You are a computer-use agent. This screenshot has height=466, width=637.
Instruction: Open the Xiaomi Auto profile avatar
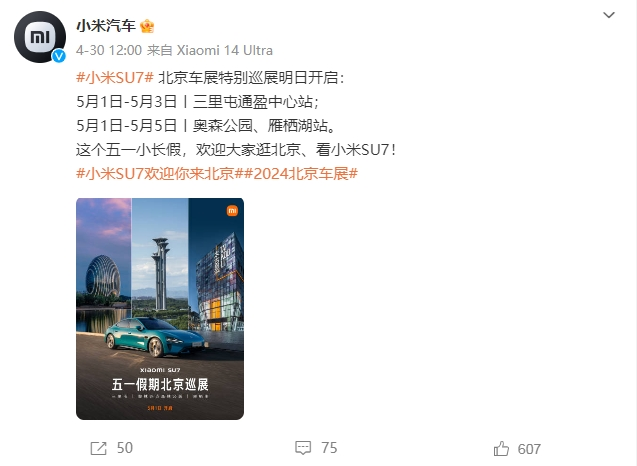tap(40, 37)
